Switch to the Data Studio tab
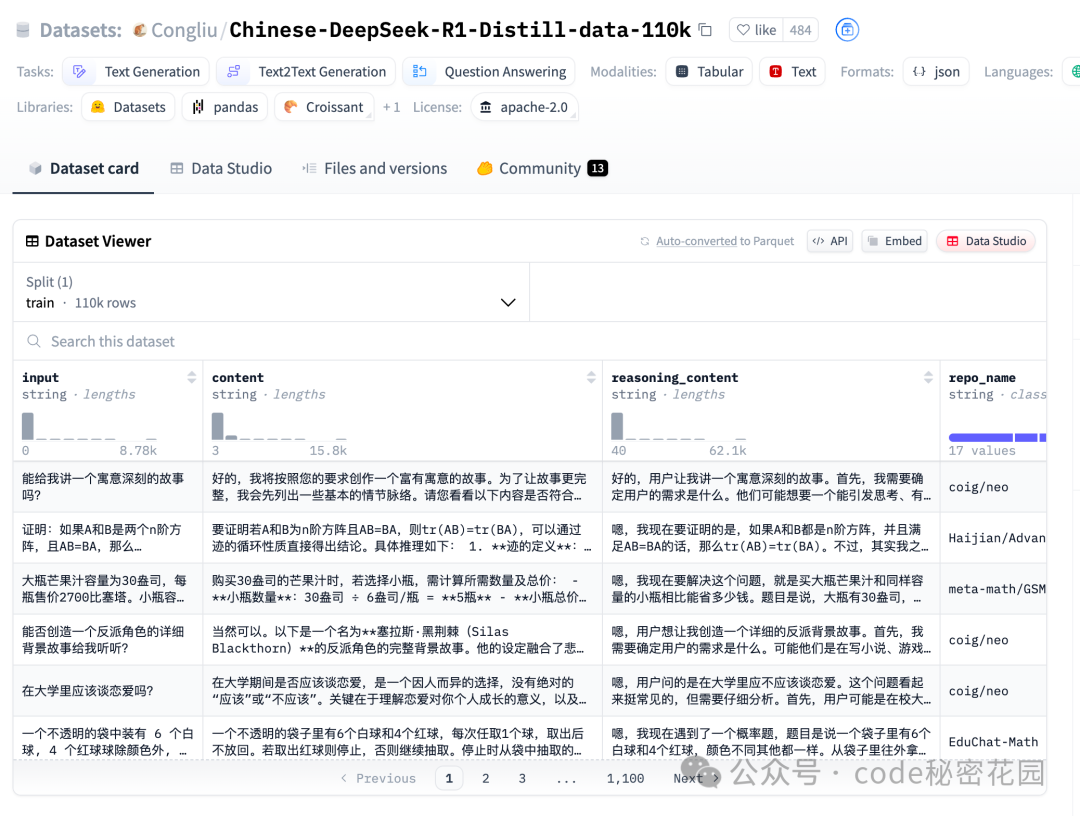 221,169
